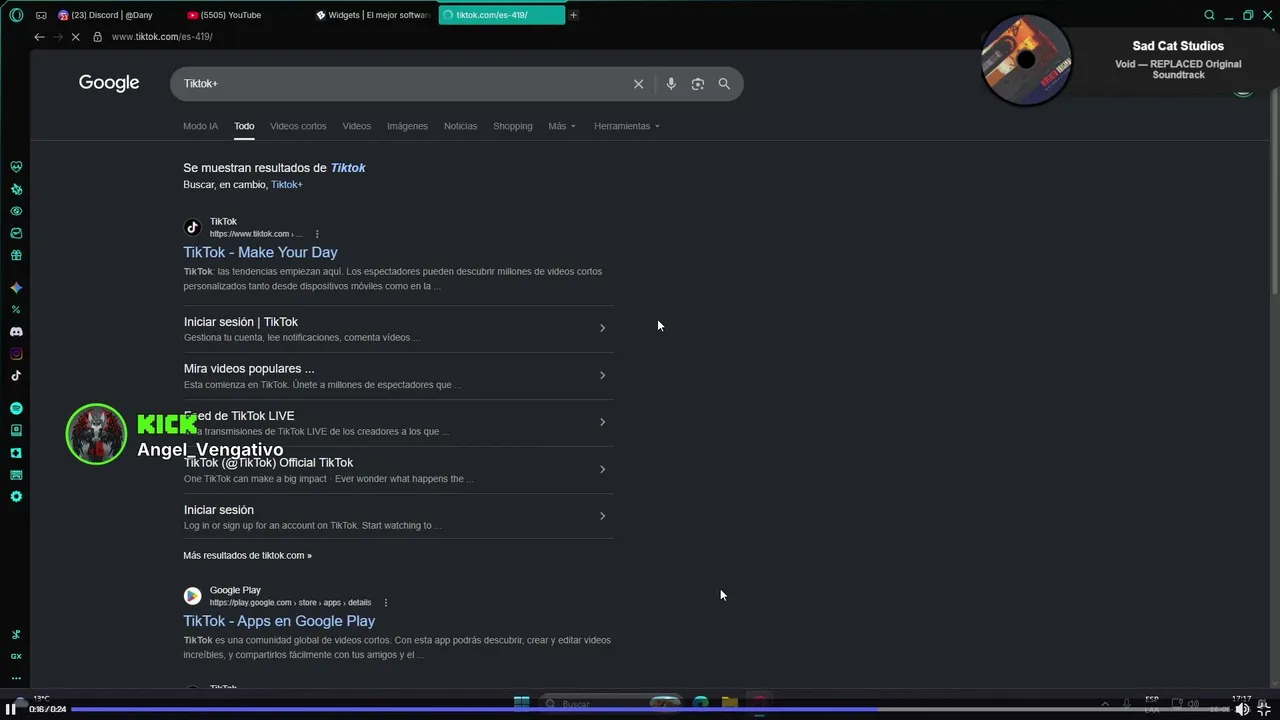Open a new browser tab
The width and height of the screenshot is (1280, 720).
click(x=574, y=15)
